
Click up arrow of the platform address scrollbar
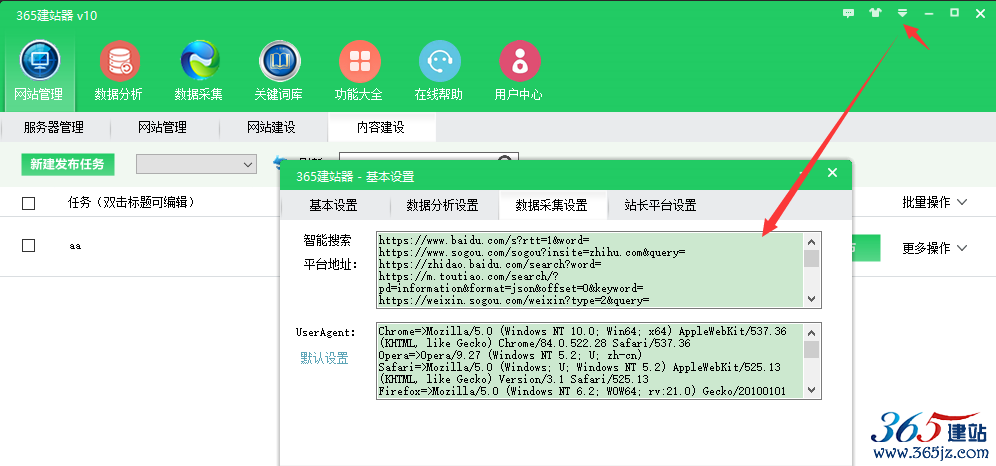coord(812,241)
